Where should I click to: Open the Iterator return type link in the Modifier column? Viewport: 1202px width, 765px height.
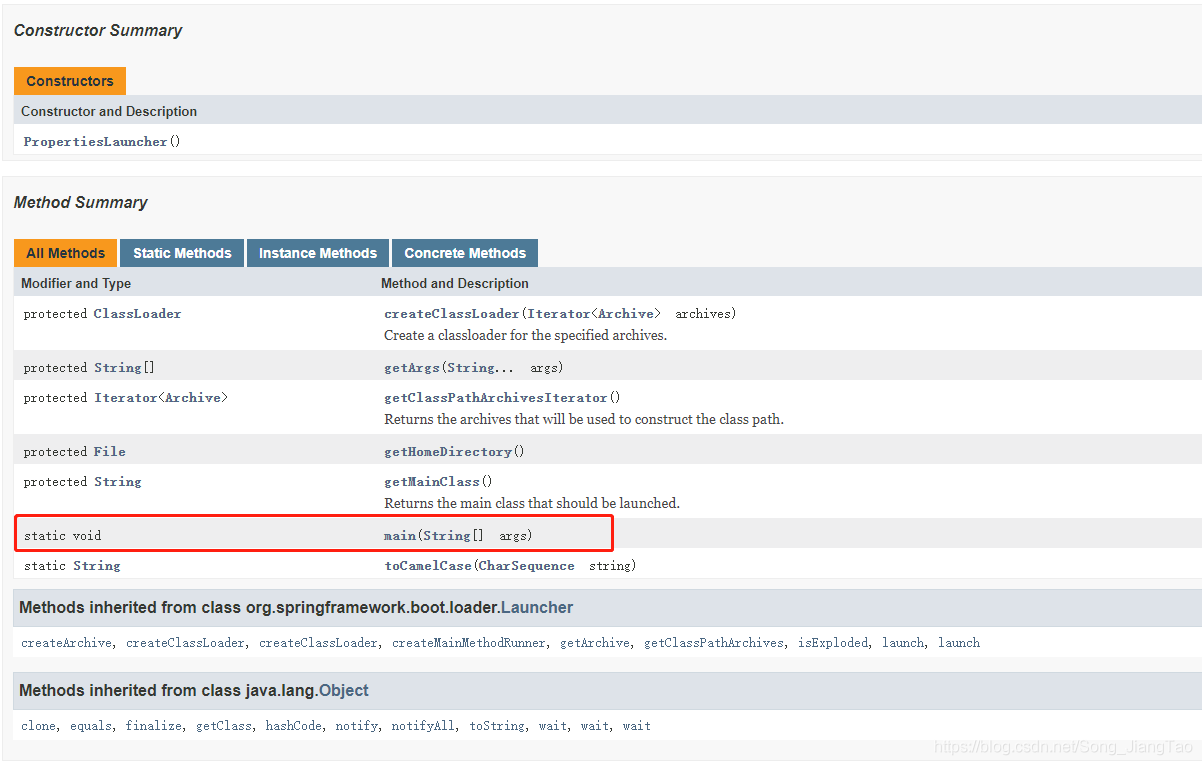[125, 398]
